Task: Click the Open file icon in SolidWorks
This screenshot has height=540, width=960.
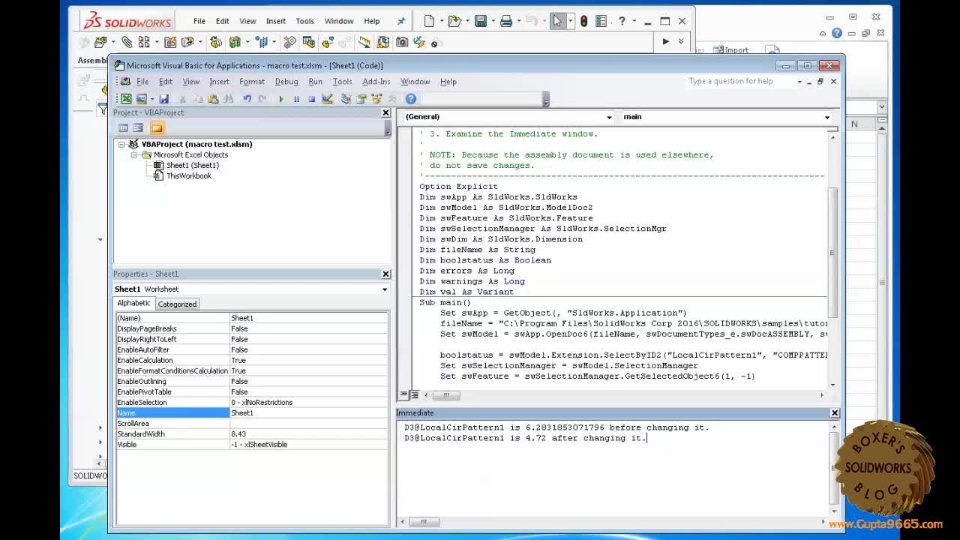Action: [x=454, y=21]
